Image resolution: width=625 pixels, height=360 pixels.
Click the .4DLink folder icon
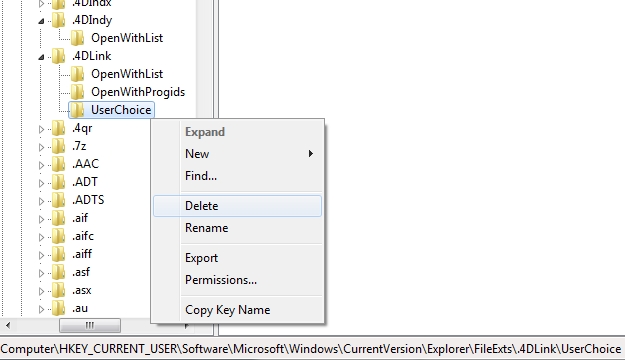click(59, 56)
